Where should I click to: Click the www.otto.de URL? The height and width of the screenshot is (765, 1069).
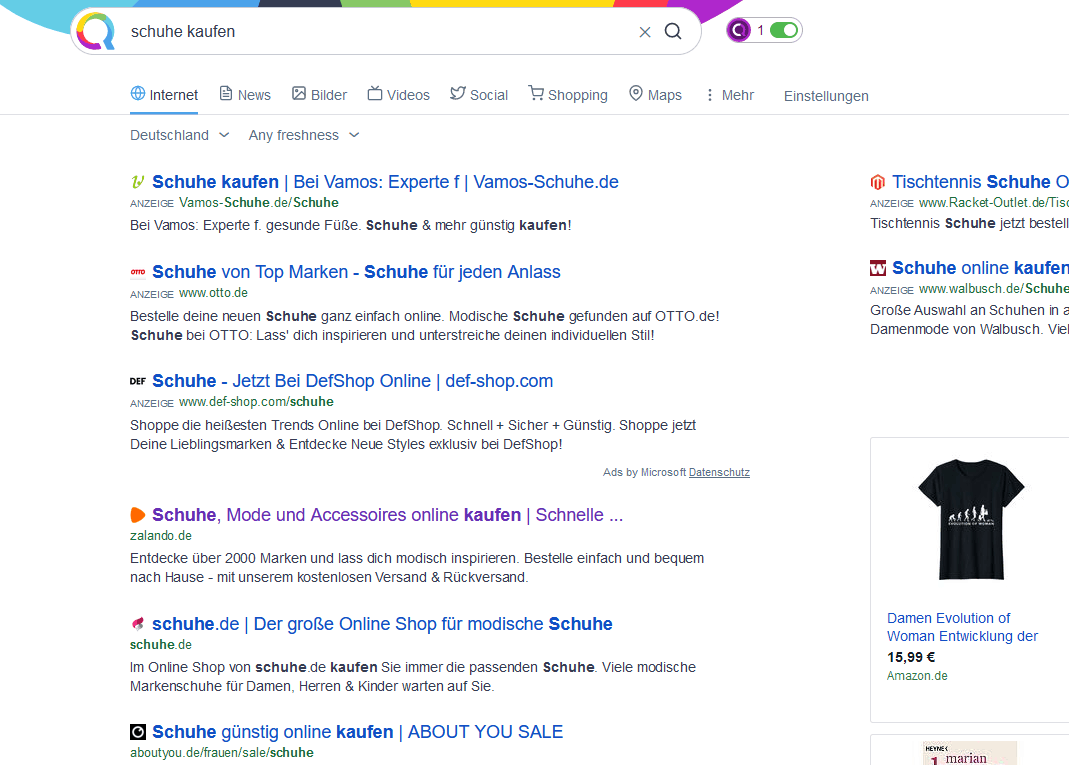point(213,293)
